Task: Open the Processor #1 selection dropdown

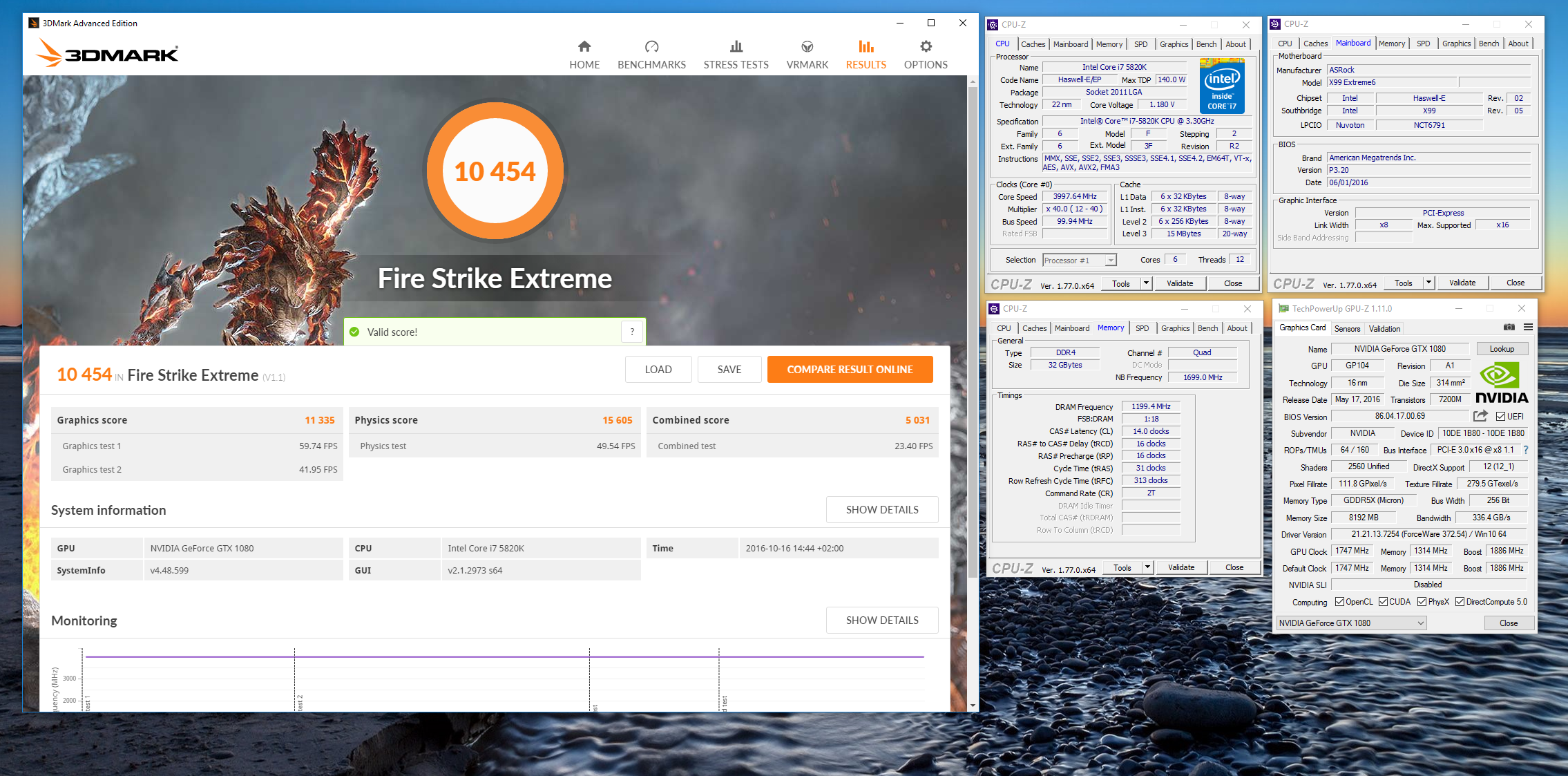Action: 1080,261
